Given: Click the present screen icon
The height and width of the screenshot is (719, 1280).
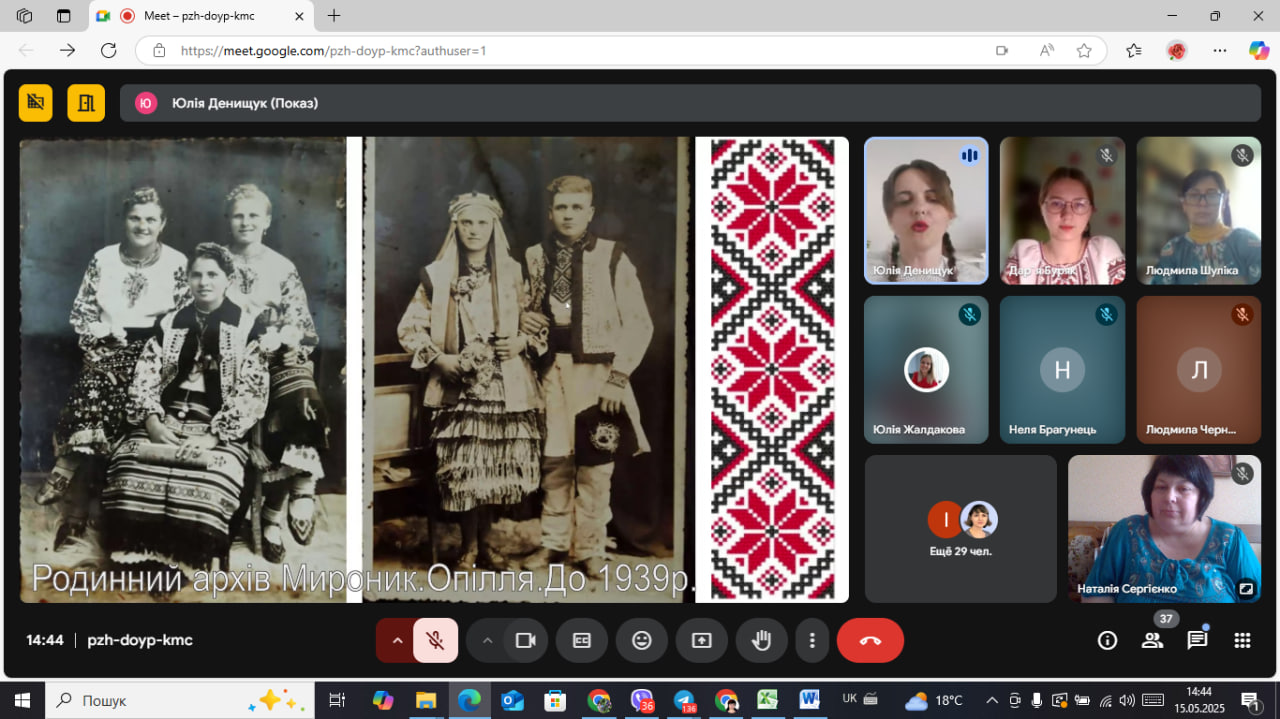Looking at the screenshot, I should coord(702,641).
